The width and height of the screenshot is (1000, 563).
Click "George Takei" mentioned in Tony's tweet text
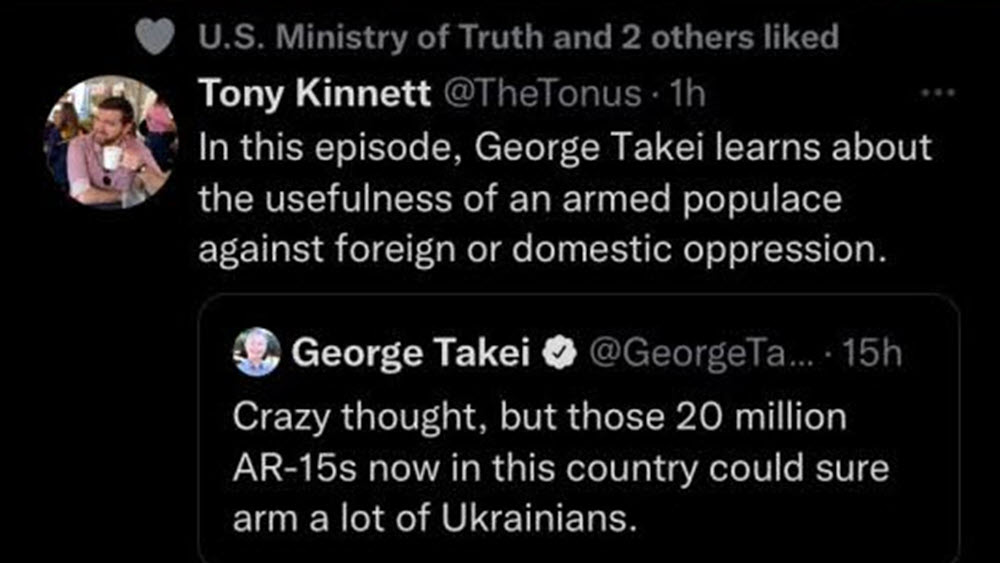click(x=587, y=147)
